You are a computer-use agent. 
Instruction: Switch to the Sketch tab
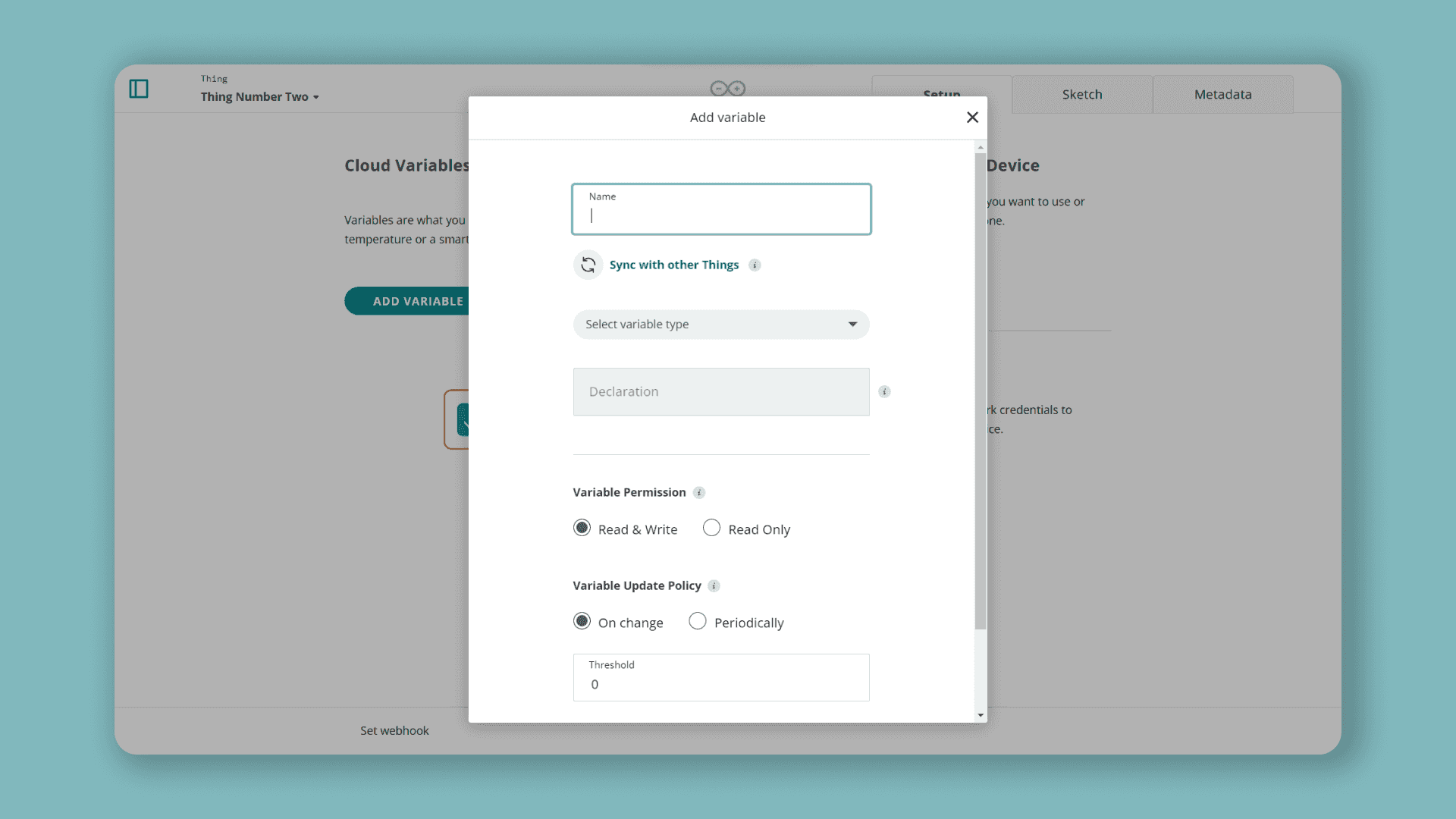pos(1081,95)
